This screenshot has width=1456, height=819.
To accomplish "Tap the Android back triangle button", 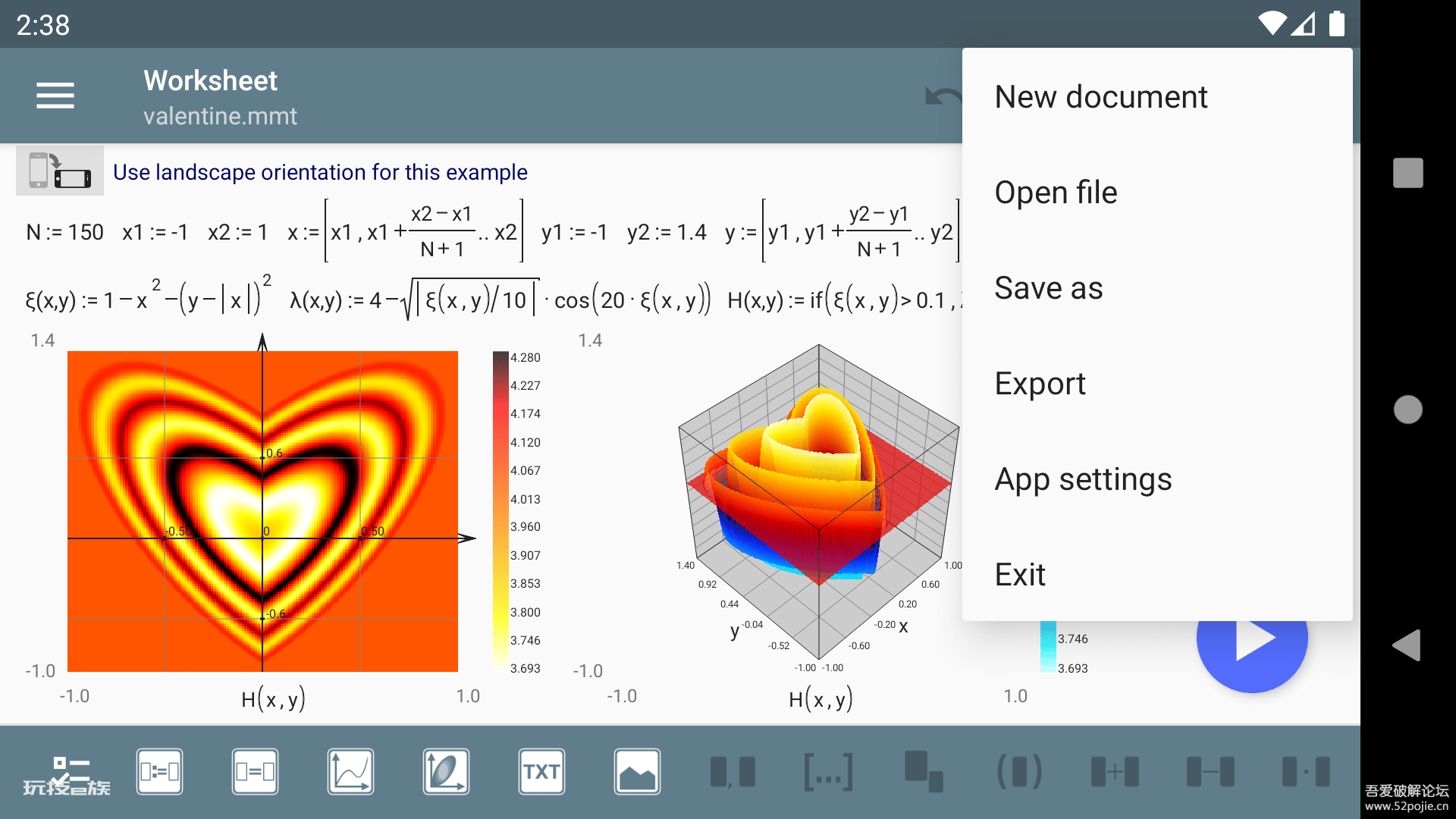I will coord(1407,645).
